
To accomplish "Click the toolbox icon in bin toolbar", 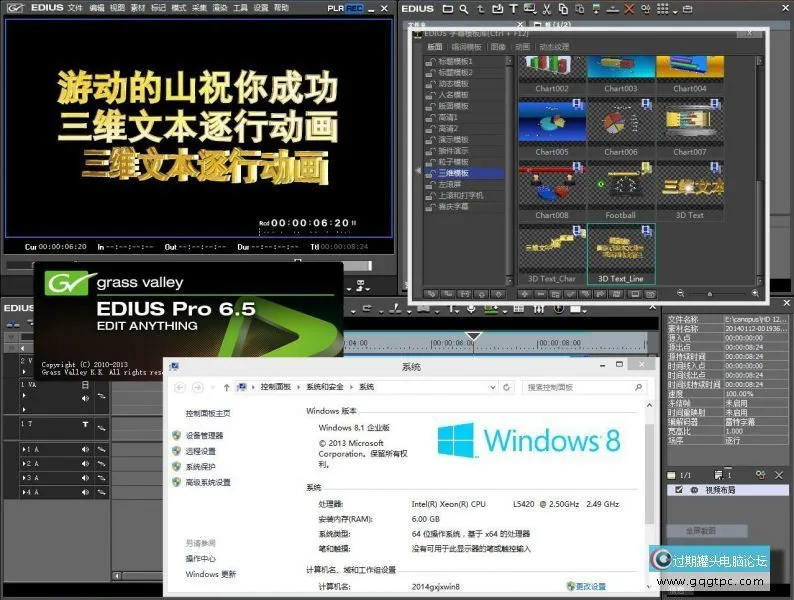I will coord(688,9).
